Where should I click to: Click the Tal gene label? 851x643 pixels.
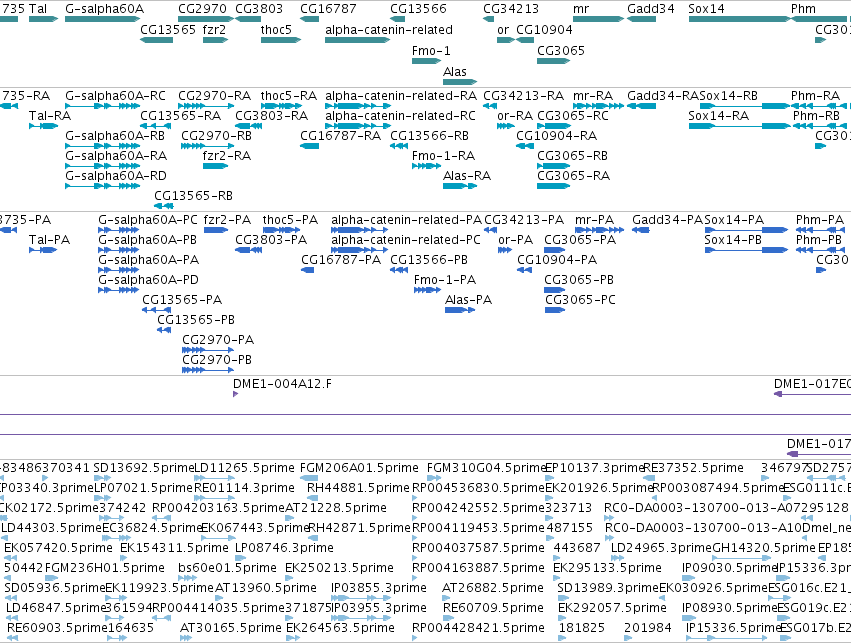point(38,9)
